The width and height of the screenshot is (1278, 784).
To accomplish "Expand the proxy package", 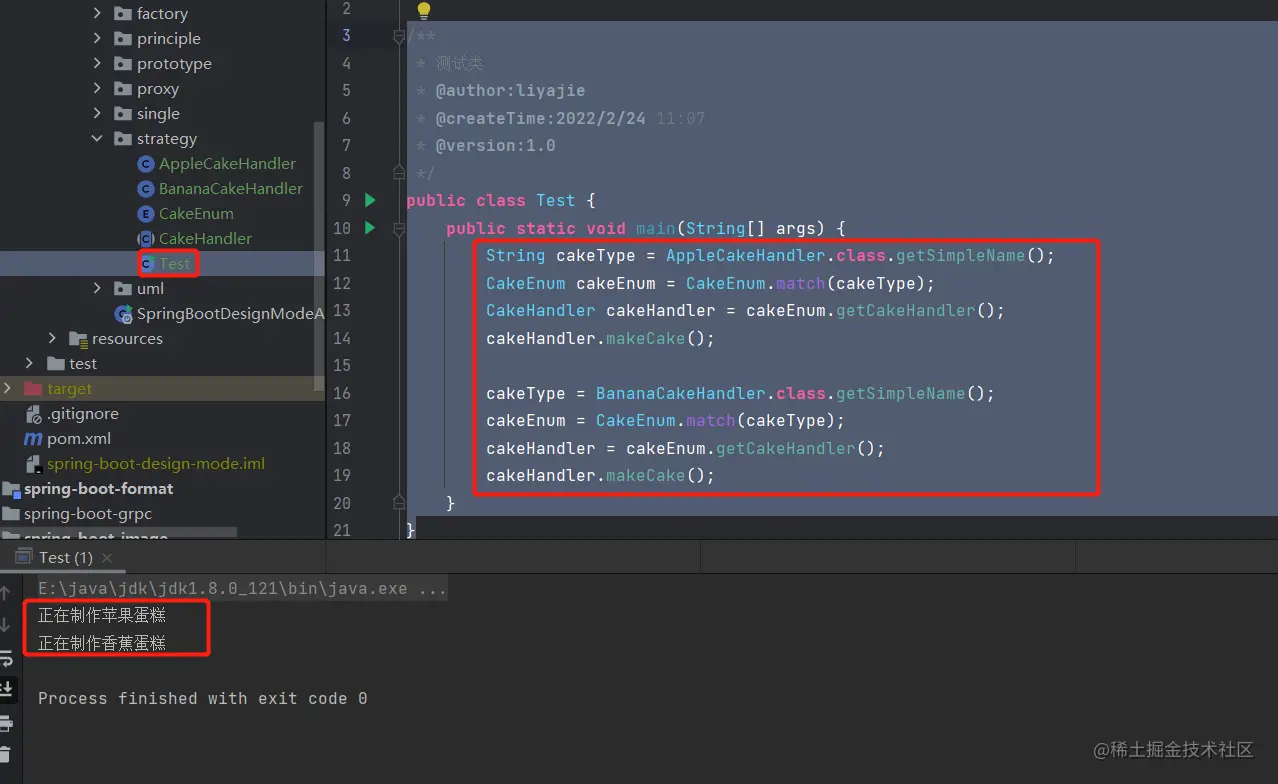I will (x=97, y=89).
